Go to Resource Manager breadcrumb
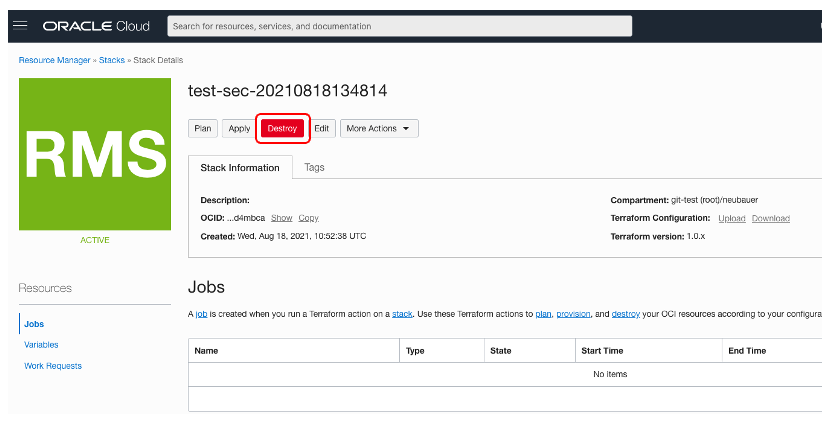 pos(55,60)
